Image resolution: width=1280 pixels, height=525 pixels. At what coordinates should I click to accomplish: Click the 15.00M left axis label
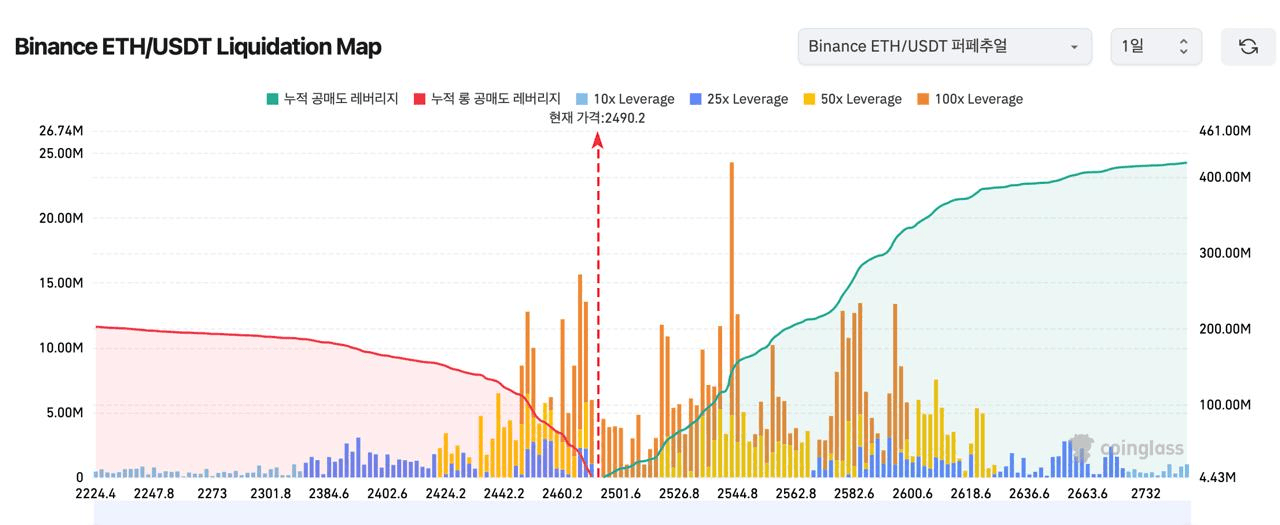pyautogui.click(x=60, y=283)
